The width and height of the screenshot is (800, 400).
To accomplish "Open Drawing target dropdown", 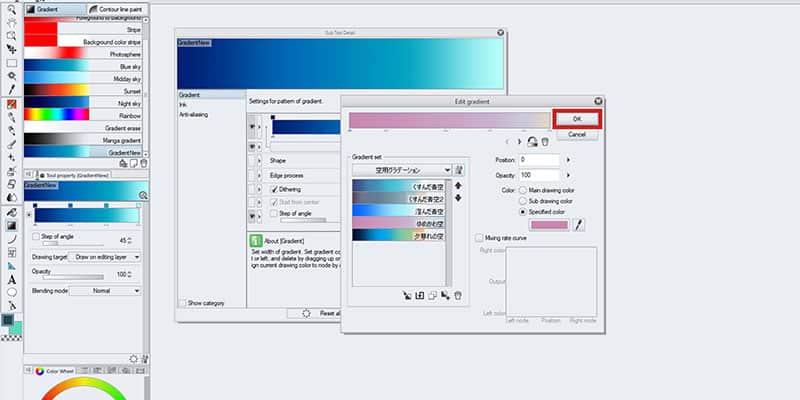I will pyautogui.click(x=105, y=258).
